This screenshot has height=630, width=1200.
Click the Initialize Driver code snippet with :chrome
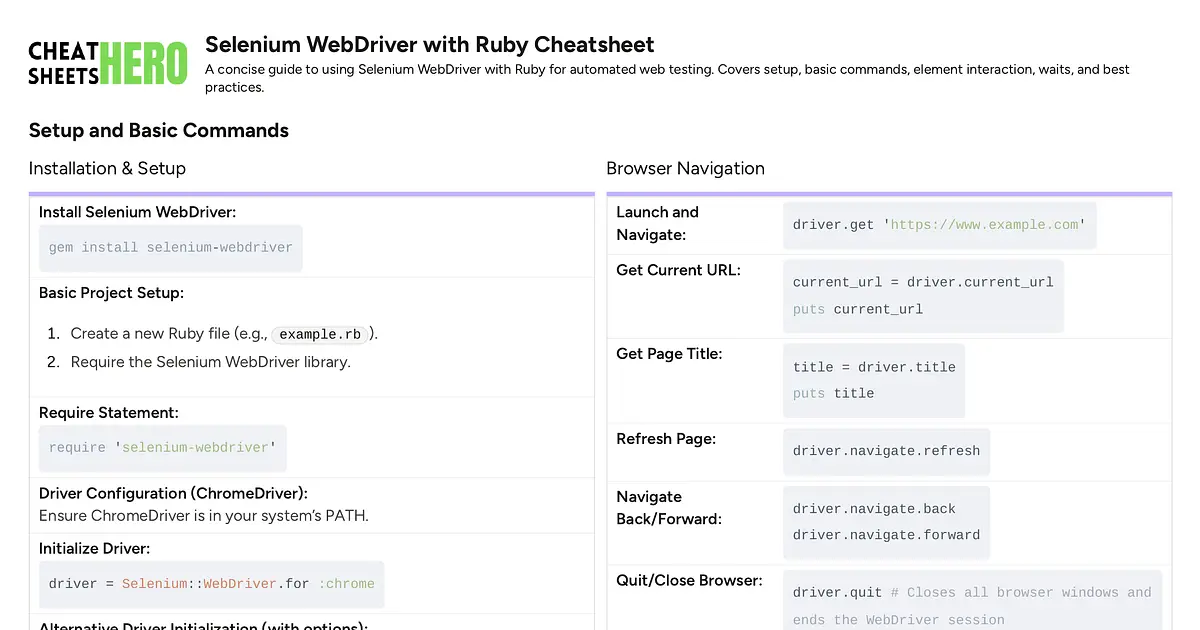(213, 583)
